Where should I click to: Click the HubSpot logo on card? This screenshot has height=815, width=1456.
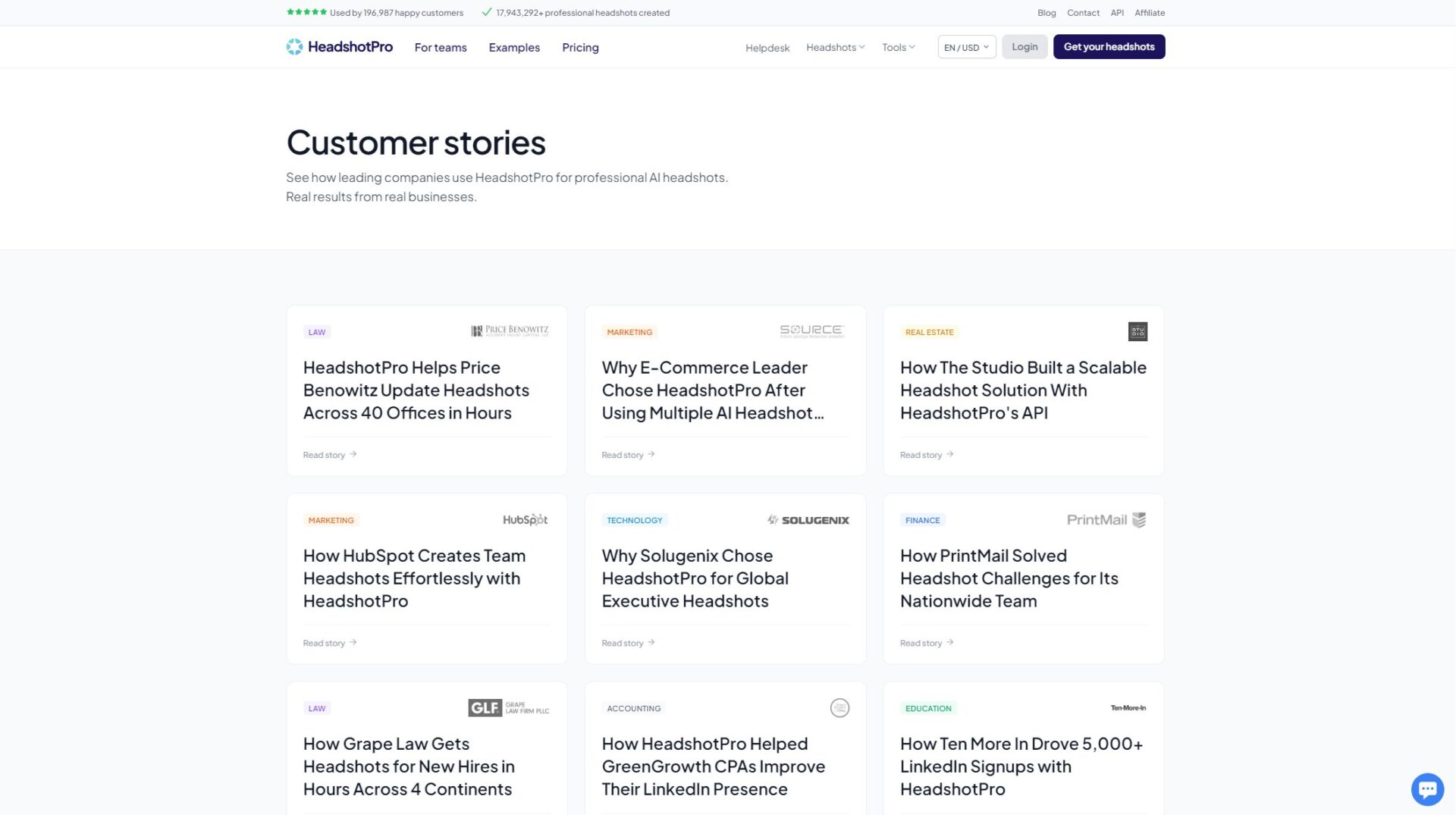coord(525,520)
